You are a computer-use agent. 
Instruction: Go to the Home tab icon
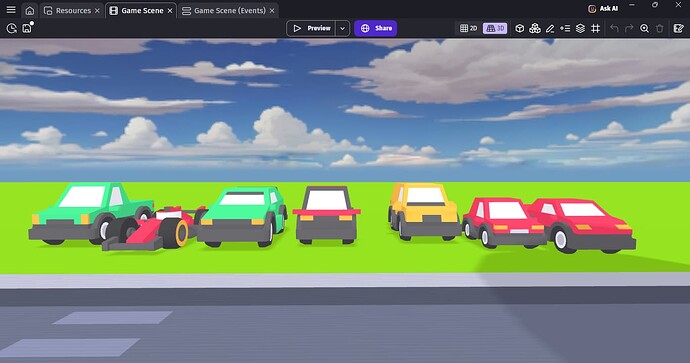(29, 11)
